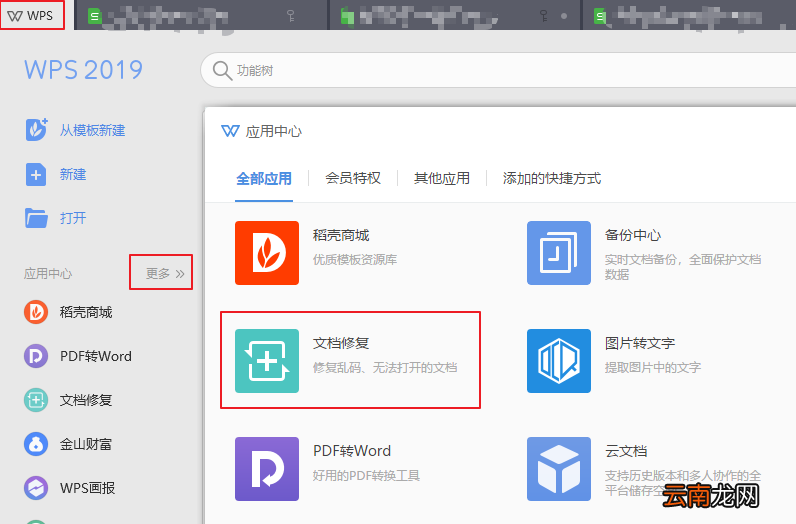Click 好用的PDF转换工具 description

366,476
